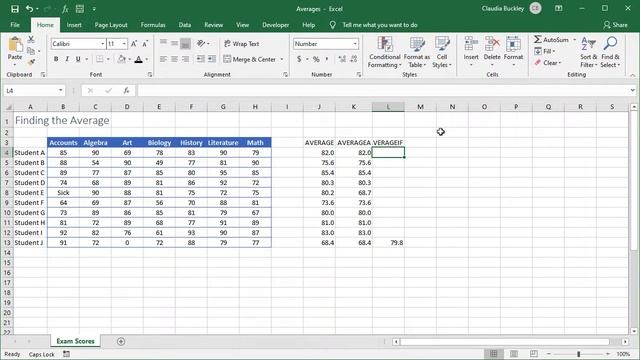640x360 pixels.
Task: Click AutoSum button
Action: coord(551,40)
